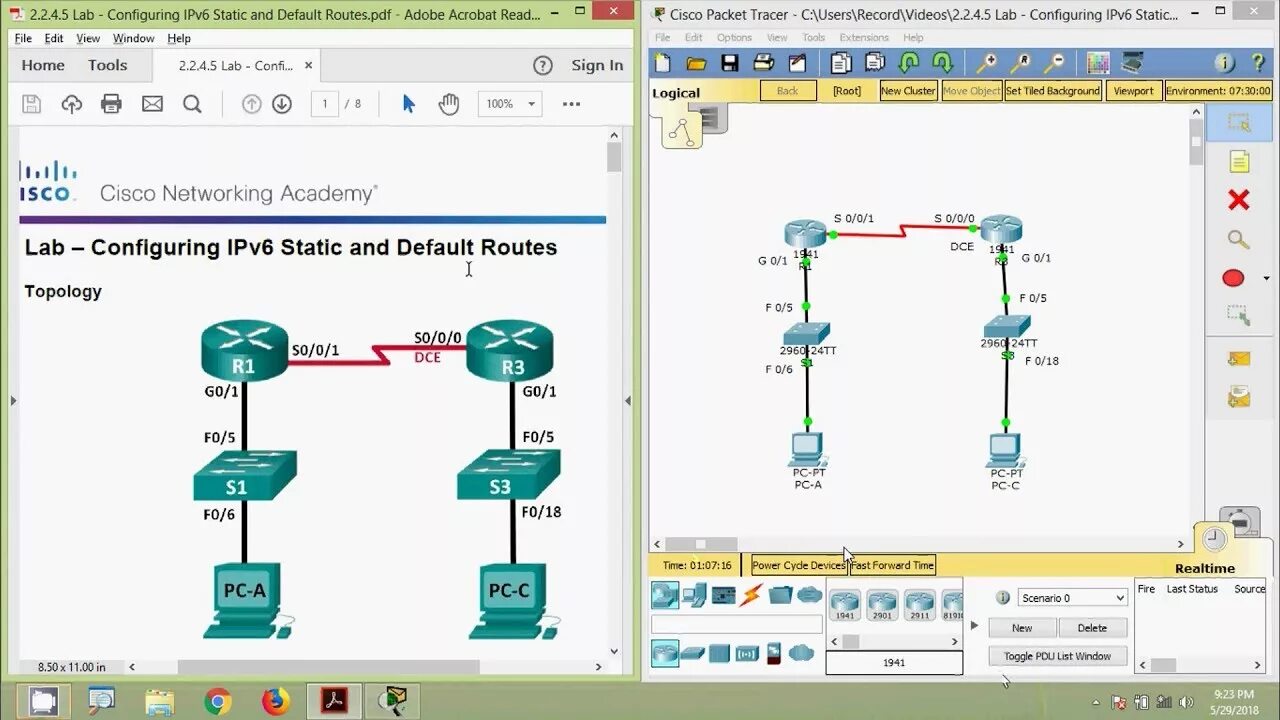This screenshot has height=720, width=1280.
Task: Expand Acrobat right tools pane arrow
Action: (x=627, y=400)
